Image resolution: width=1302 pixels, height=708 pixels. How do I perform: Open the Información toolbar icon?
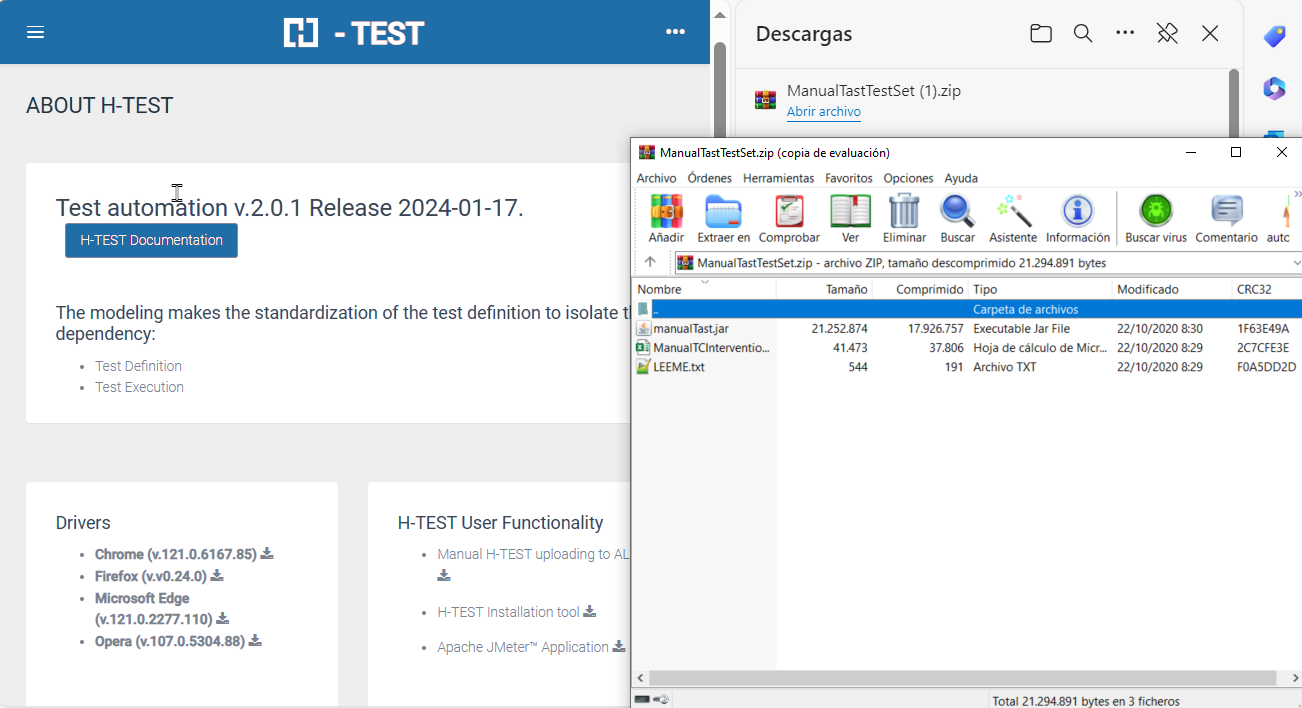[1077, 212]
